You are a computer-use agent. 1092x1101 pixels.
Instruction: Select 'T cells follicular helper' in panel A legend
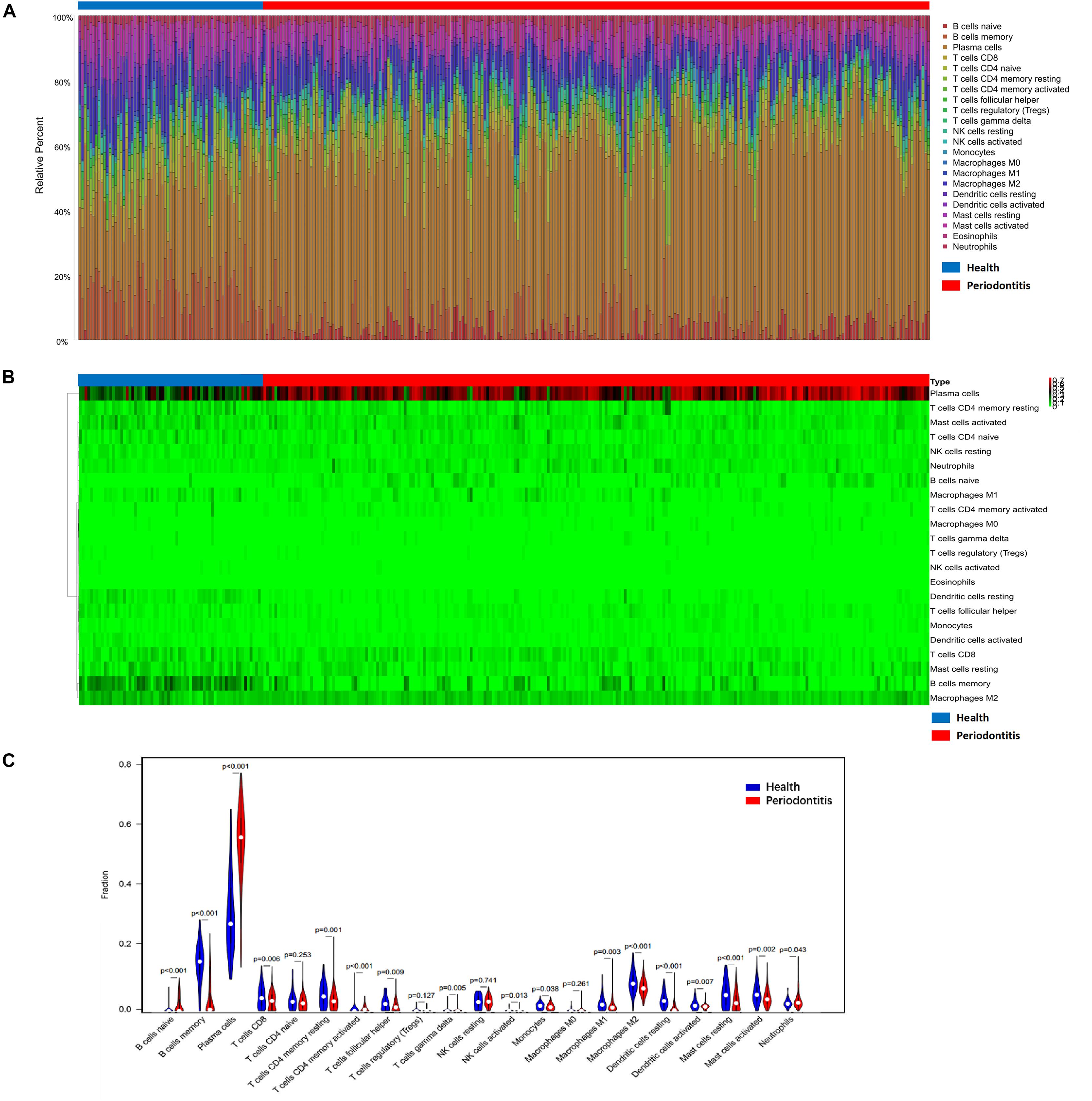(x=996, y=100)
